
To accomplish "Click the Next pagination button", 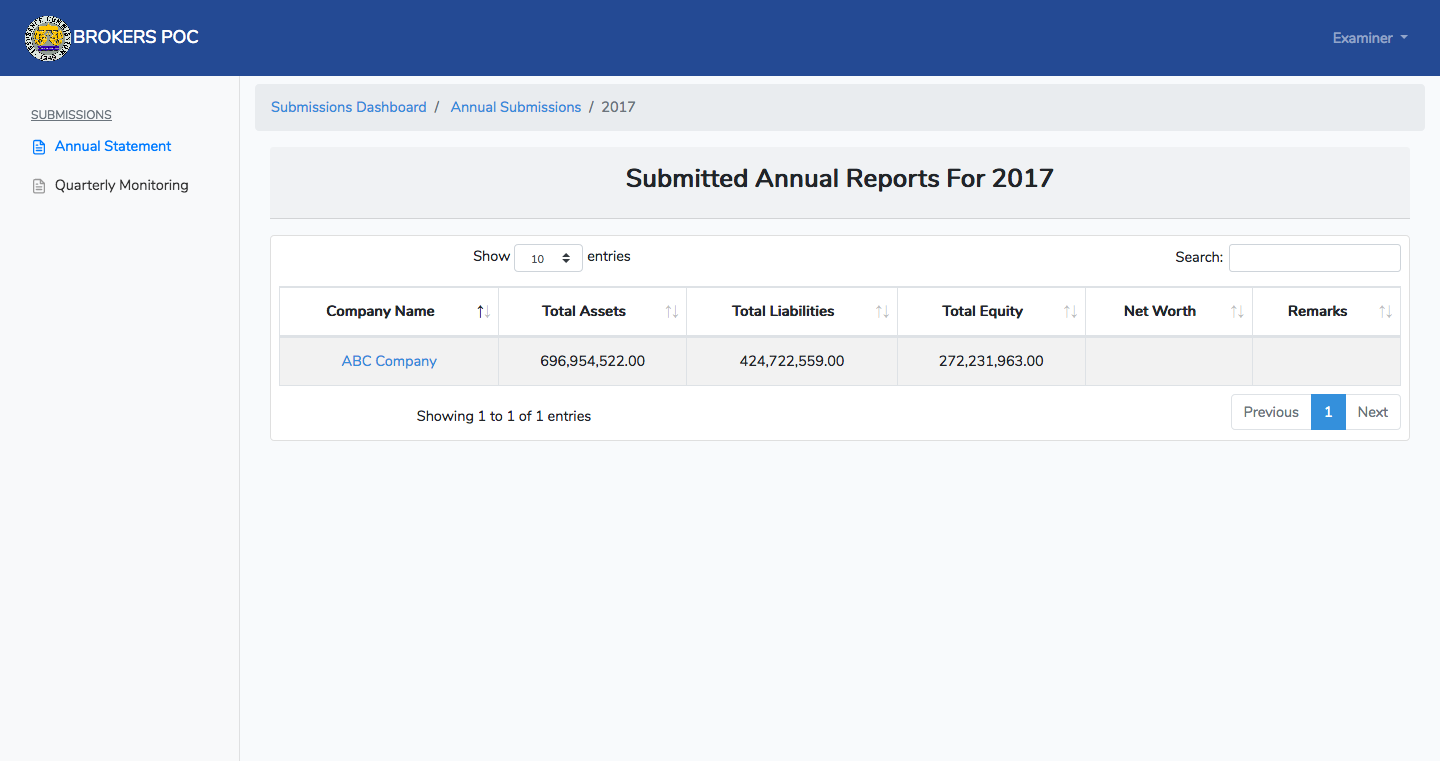I will (1373, 412).
